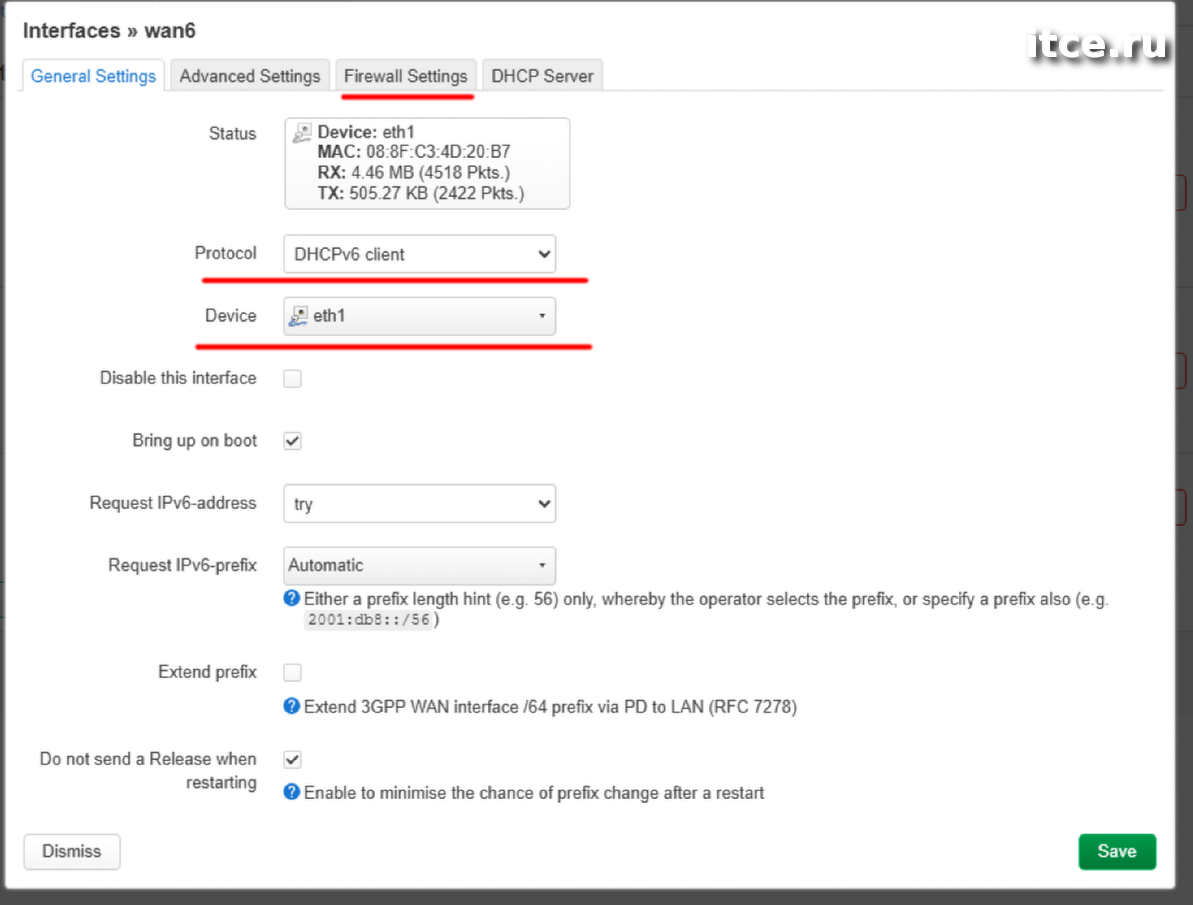Click help icon beside prefix length hint
Viewport: 1193px width, 905px height.
(291, 598)
